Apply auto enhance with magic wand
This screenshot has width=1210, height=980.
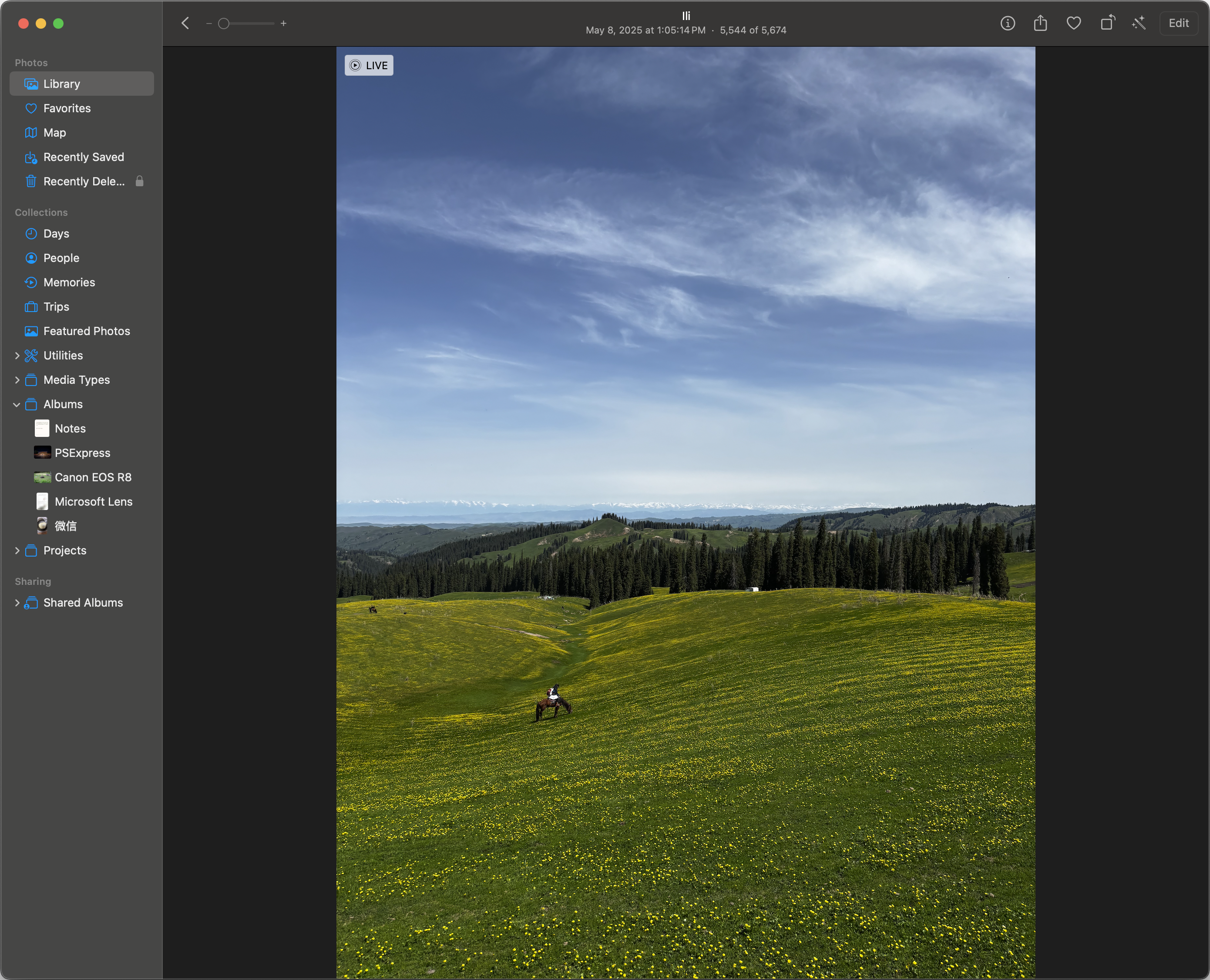coord(1139,23)
